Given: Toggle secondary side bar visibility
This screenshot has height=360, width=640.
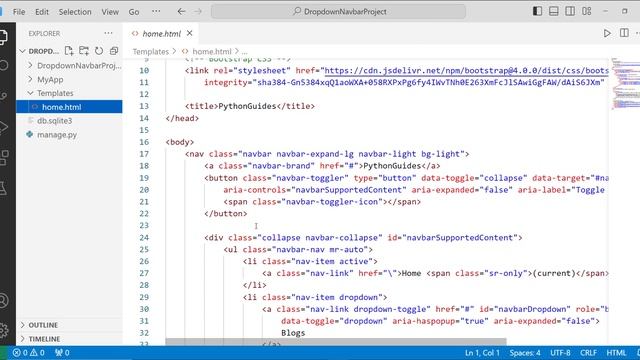Looking at the screenshot, I should click(x=570, y=11).
